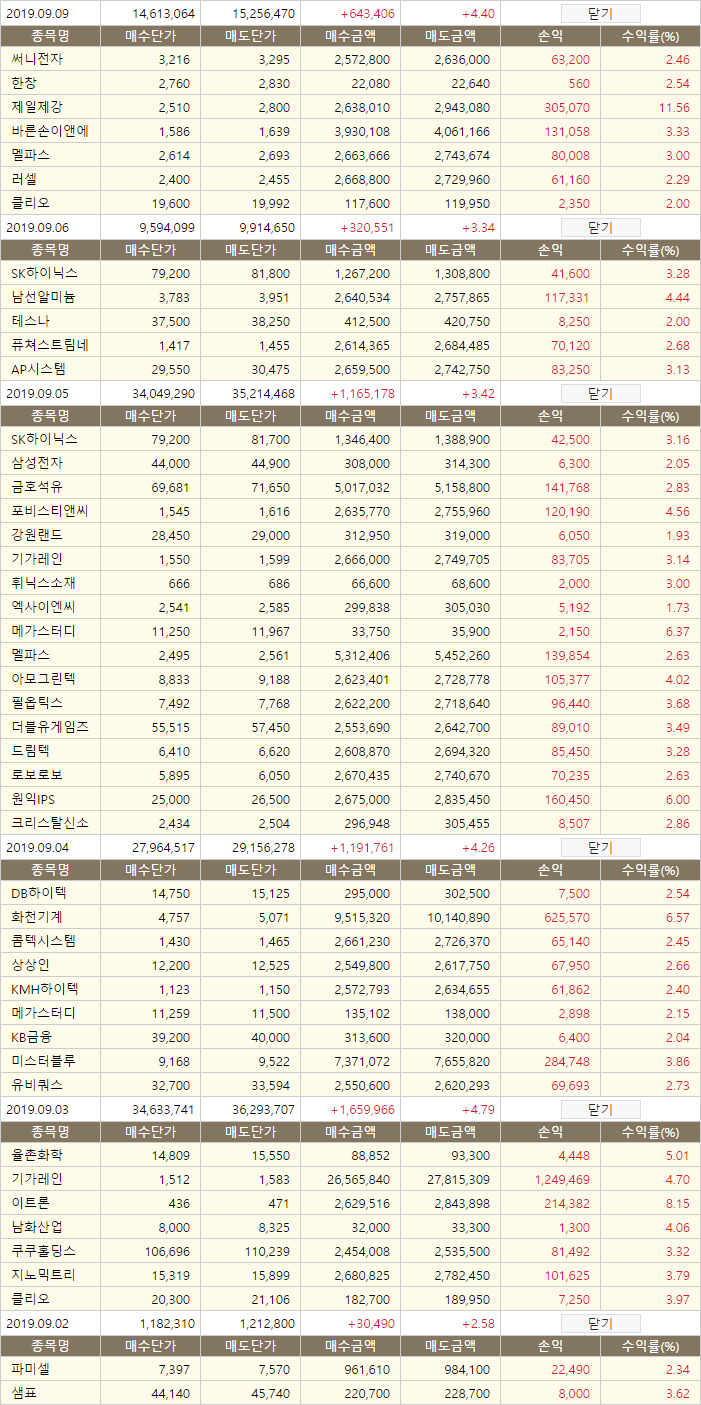This screenshot has width=701, height=1405.
Task: Click the stock name 러셀
Action: (24, 179)
